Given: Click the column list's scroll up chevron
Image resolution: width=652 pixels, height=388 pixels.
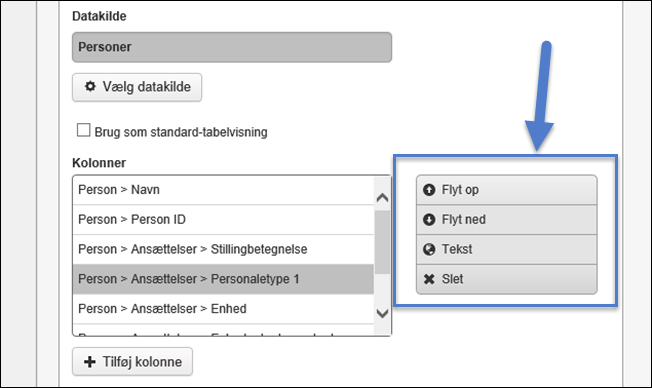Looking at the screenshot, I should pos(382,198).
